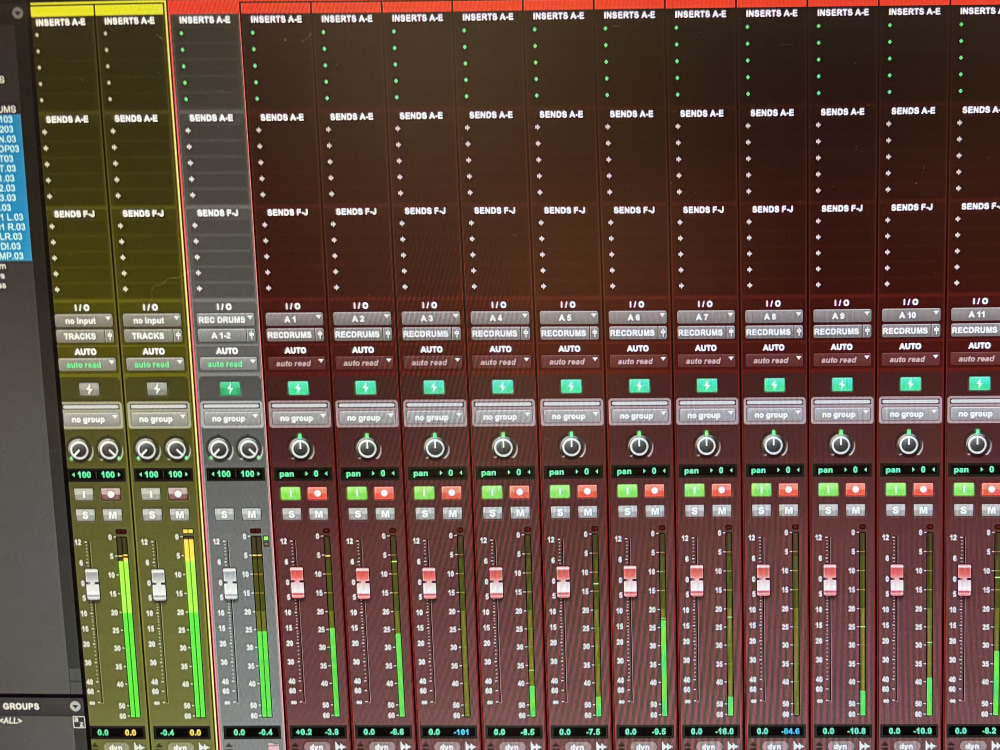
Task: Toggle DSP Mode lightning button on A6 track
Action: (638, 385)
